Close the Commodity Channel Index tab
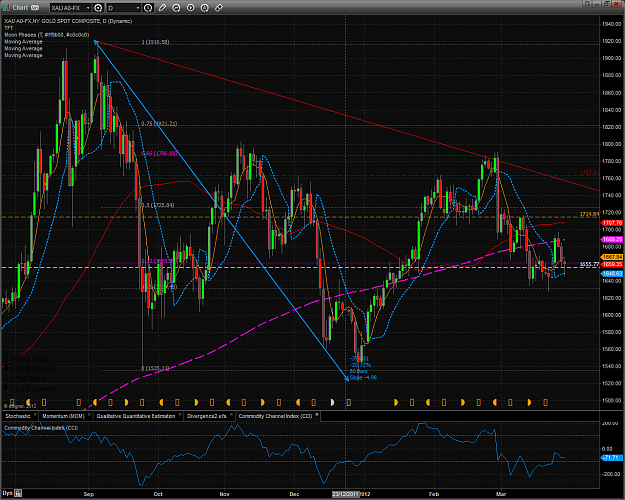This screenshot has height=500, width=625. 317,415
